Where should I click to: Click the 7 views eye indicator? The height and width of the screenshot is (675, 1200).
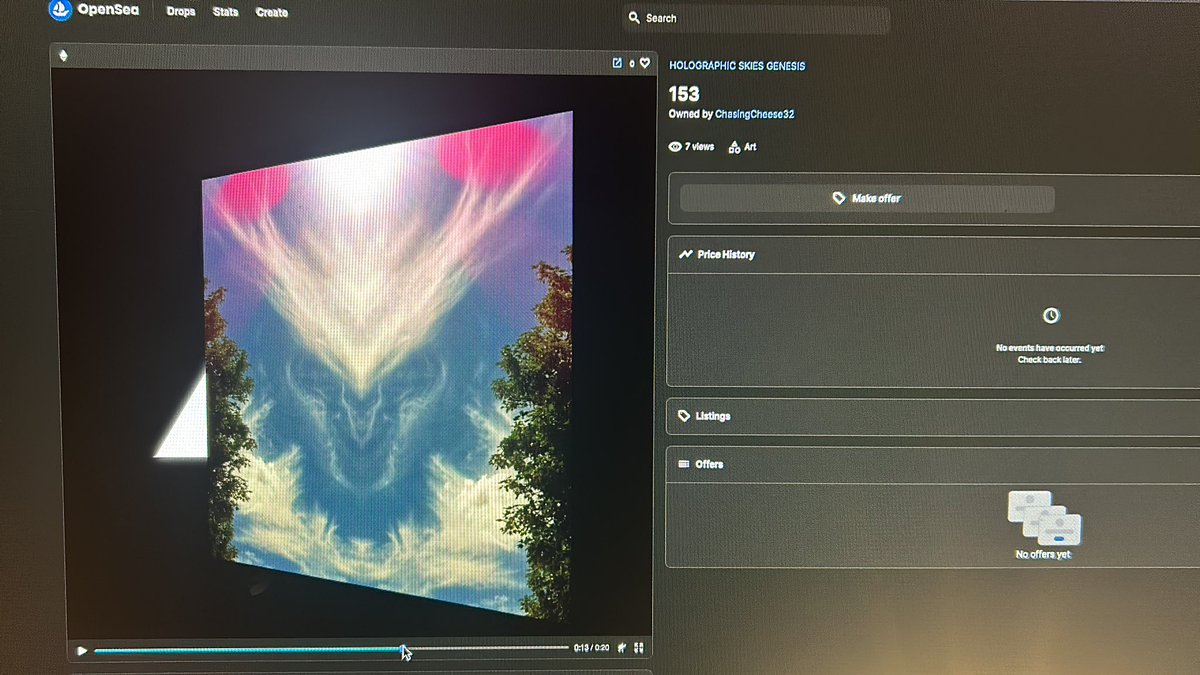click(692, 147)
